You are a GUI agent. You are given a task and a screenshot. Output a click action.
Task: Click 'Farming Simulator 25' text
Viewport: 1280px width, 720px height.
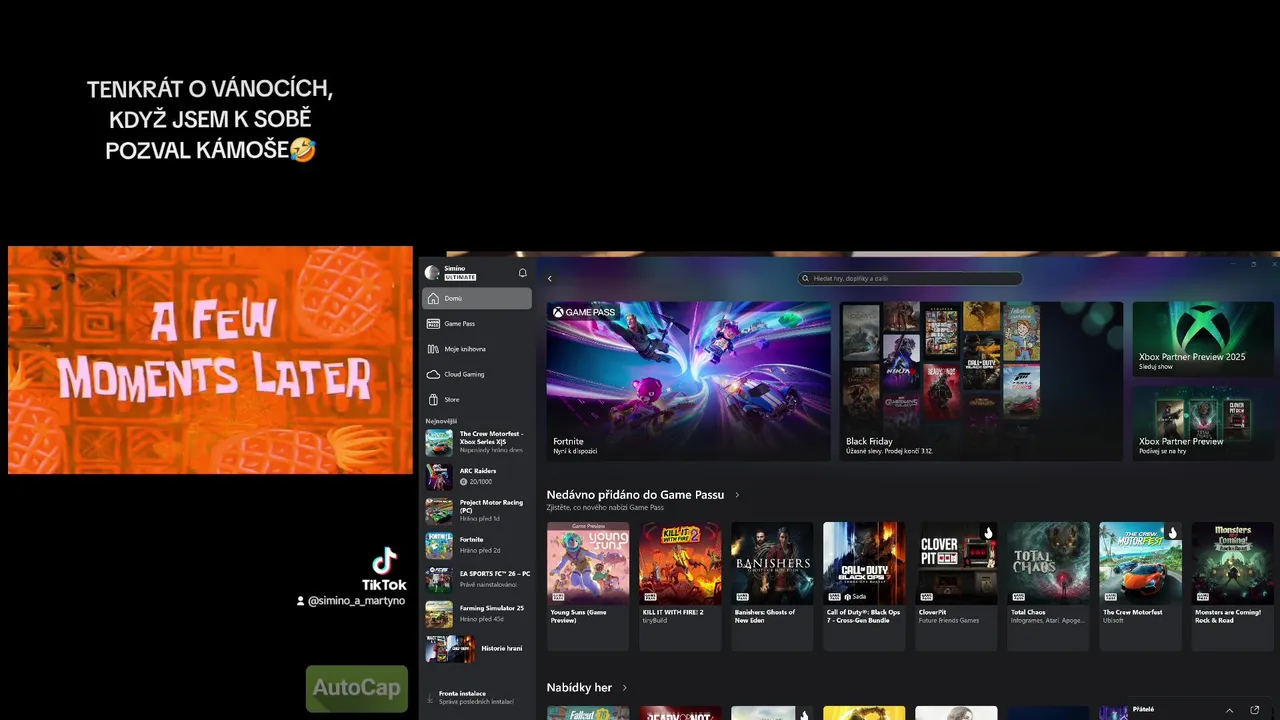[x=492, y=608]
